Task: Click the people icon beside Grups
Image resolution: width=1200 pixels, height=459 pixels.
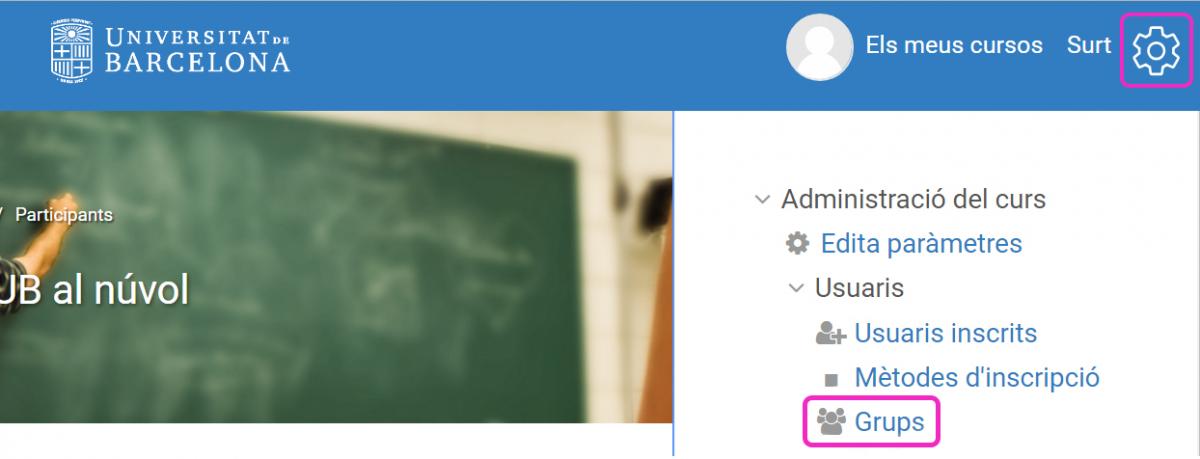Action: pos(831,422)
